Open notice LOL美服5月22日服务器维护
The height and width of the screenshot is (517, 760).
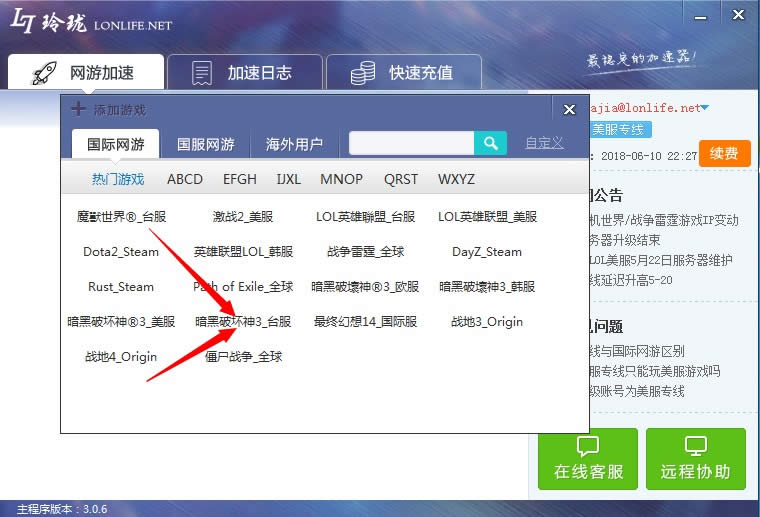point(661,260)
